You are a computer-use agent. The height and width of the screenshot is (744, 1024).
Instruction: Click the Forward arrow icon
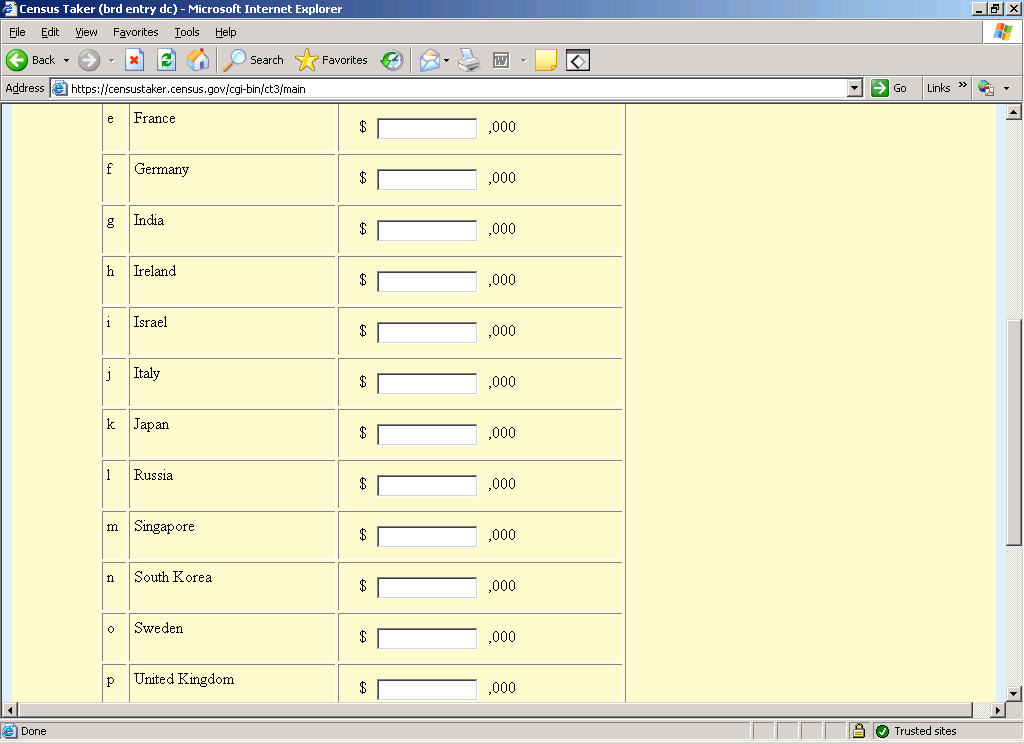(x=89, y=60)
